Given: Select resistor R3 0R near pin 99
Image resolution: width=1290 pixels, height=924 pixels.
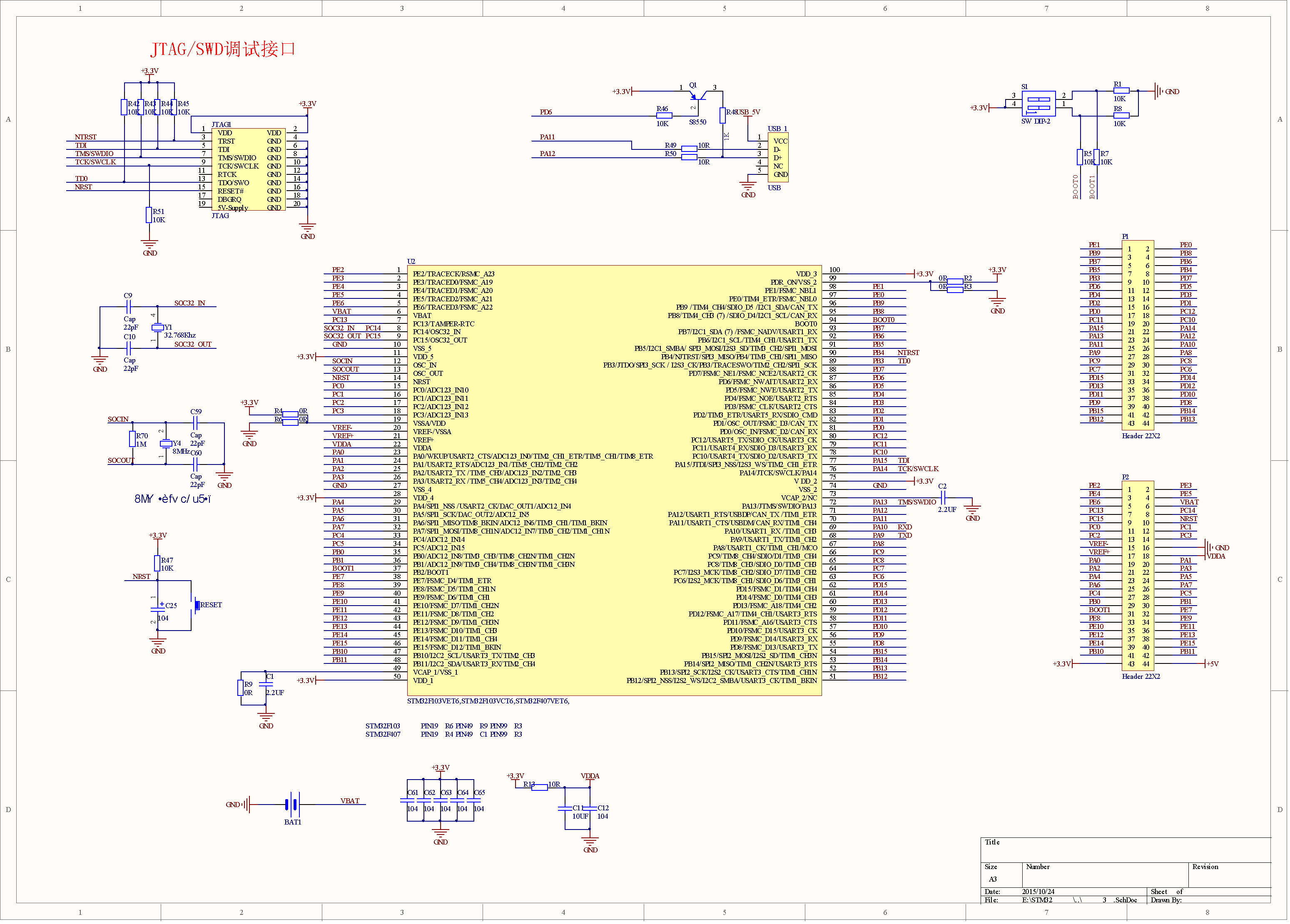Looking at the screenshot, I should pos(956,290).
